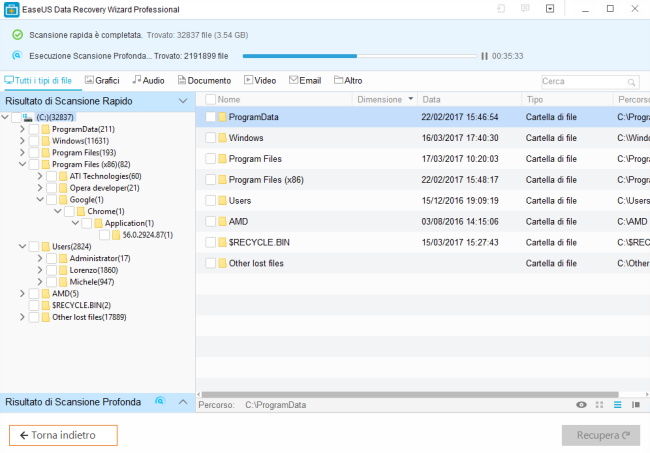The height and width of the screenshot is (453, 650).
Task: Check the (C:) drive checkbox in tree
Action: (x=16, y=117)
